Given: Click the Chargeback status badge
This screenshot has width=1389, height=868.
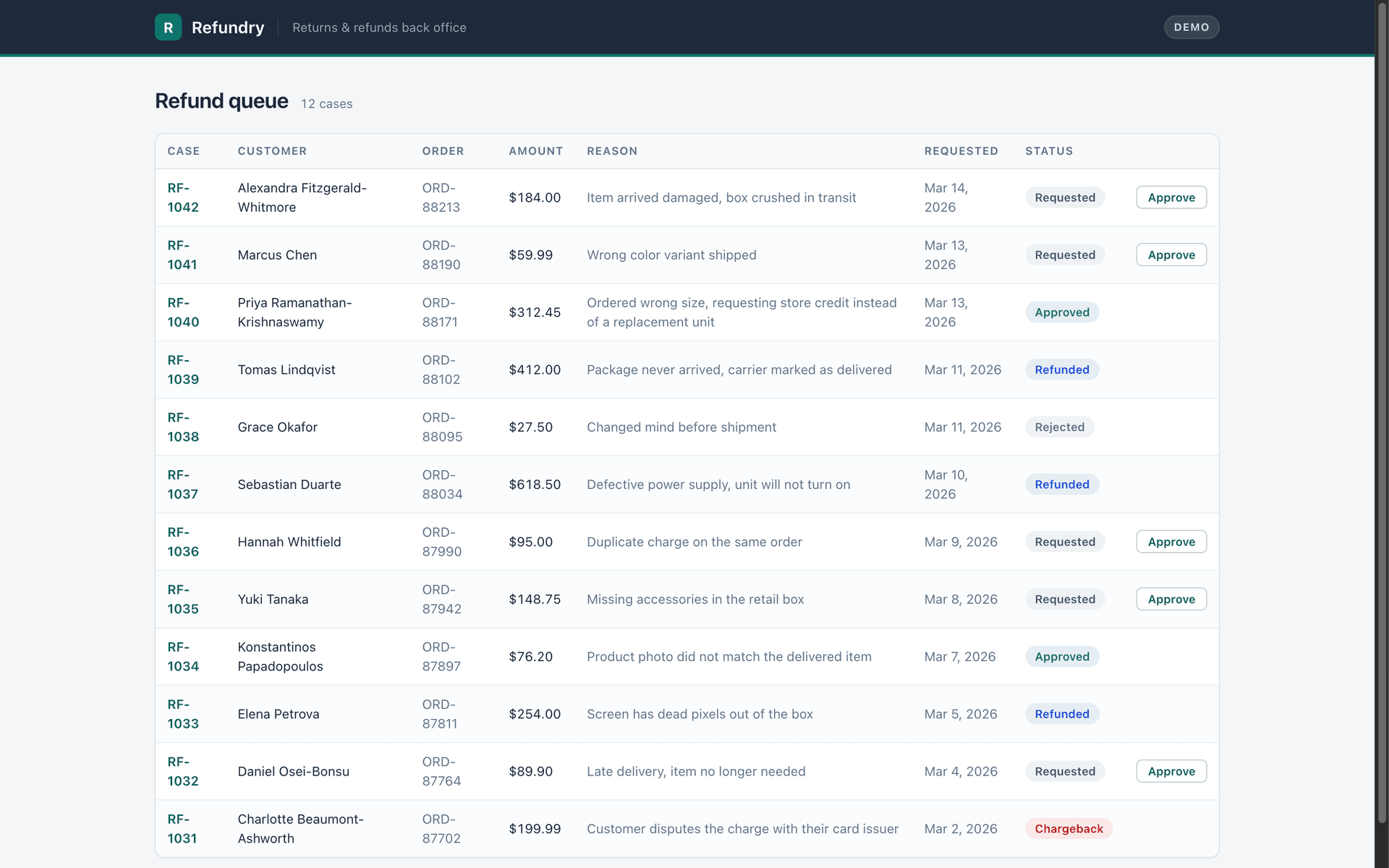Looking at the screenshot, I should (1069, 829).
